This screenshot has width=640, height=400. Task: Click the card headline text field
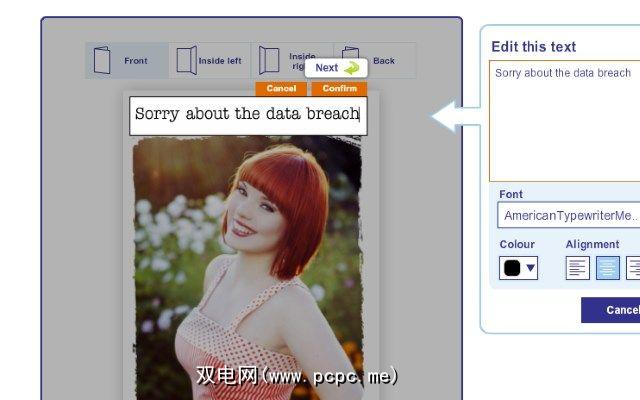tap(247, 115)
